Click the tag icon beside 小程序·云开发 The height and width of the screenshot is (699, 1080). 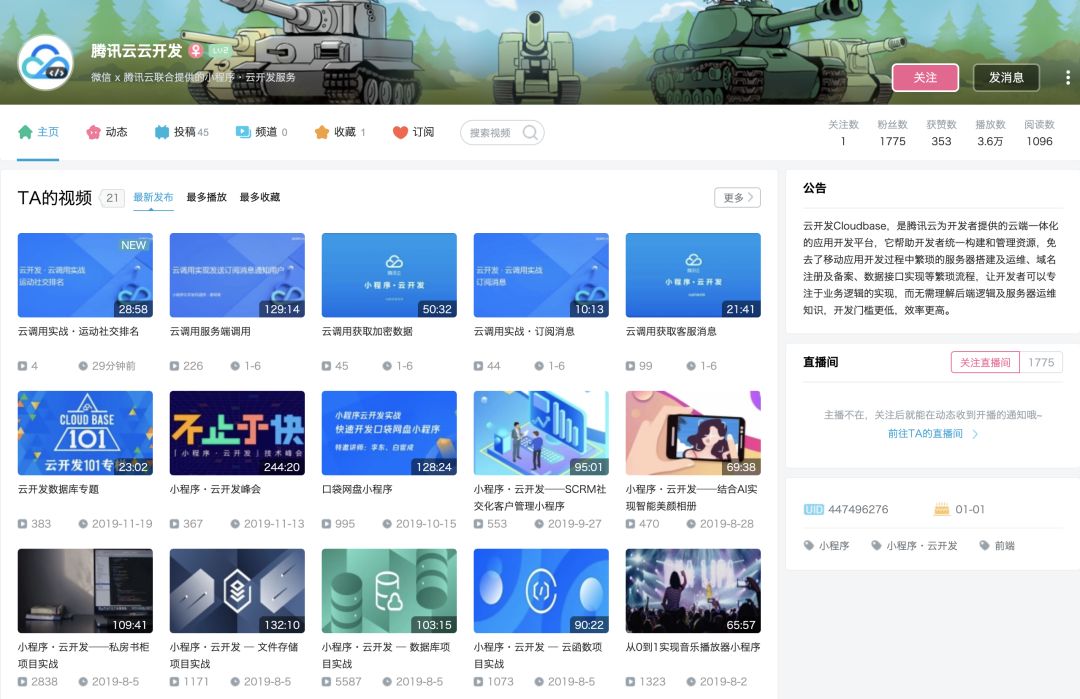(876, 545)
